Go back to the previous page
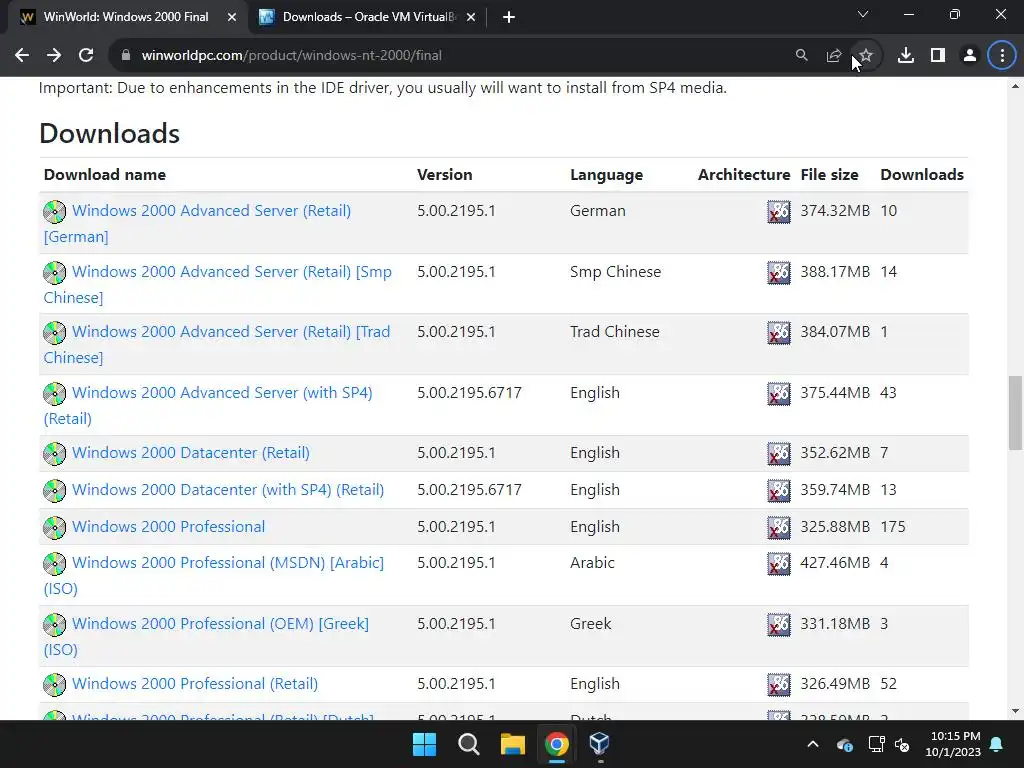1024x768 pixels. click(22, 56)
